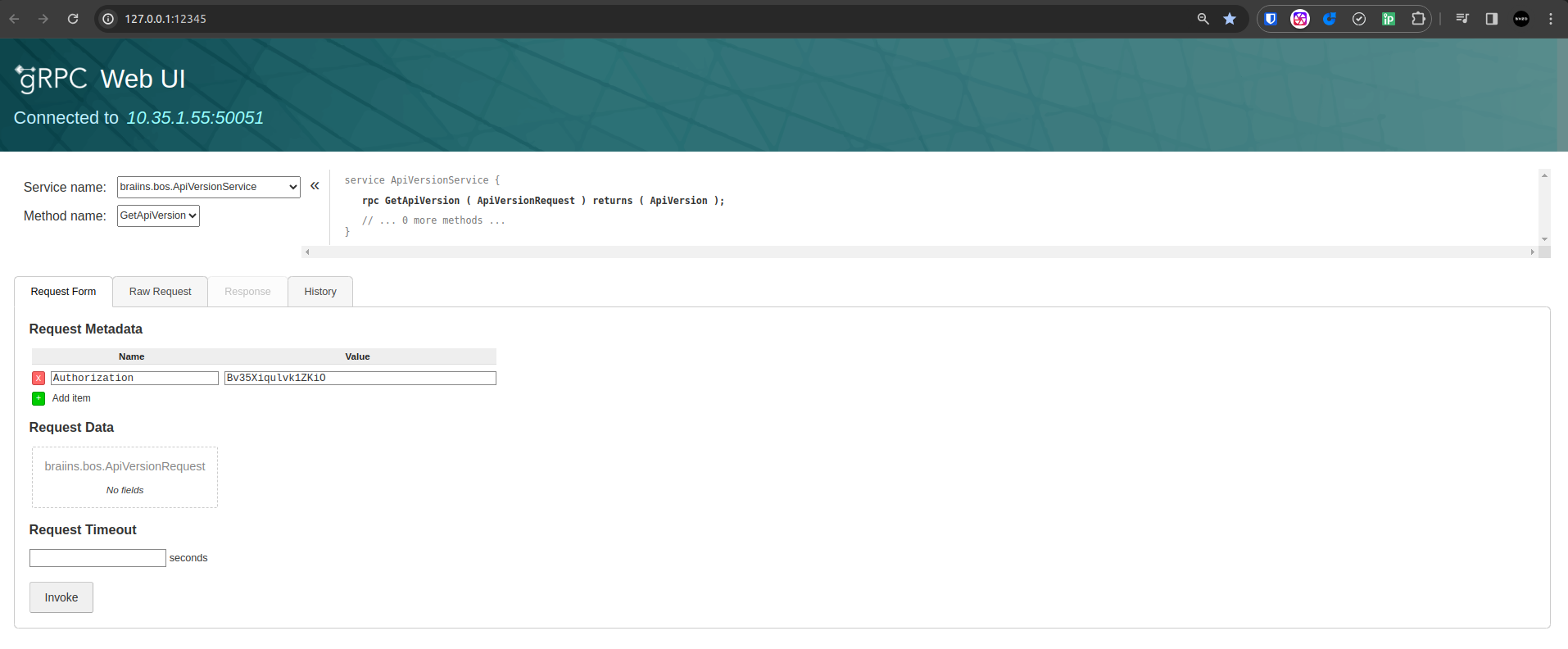This screenshot has height=649, width=1568.
Task: Collapse the service description with double chevron
Action: tap(315, 186)
